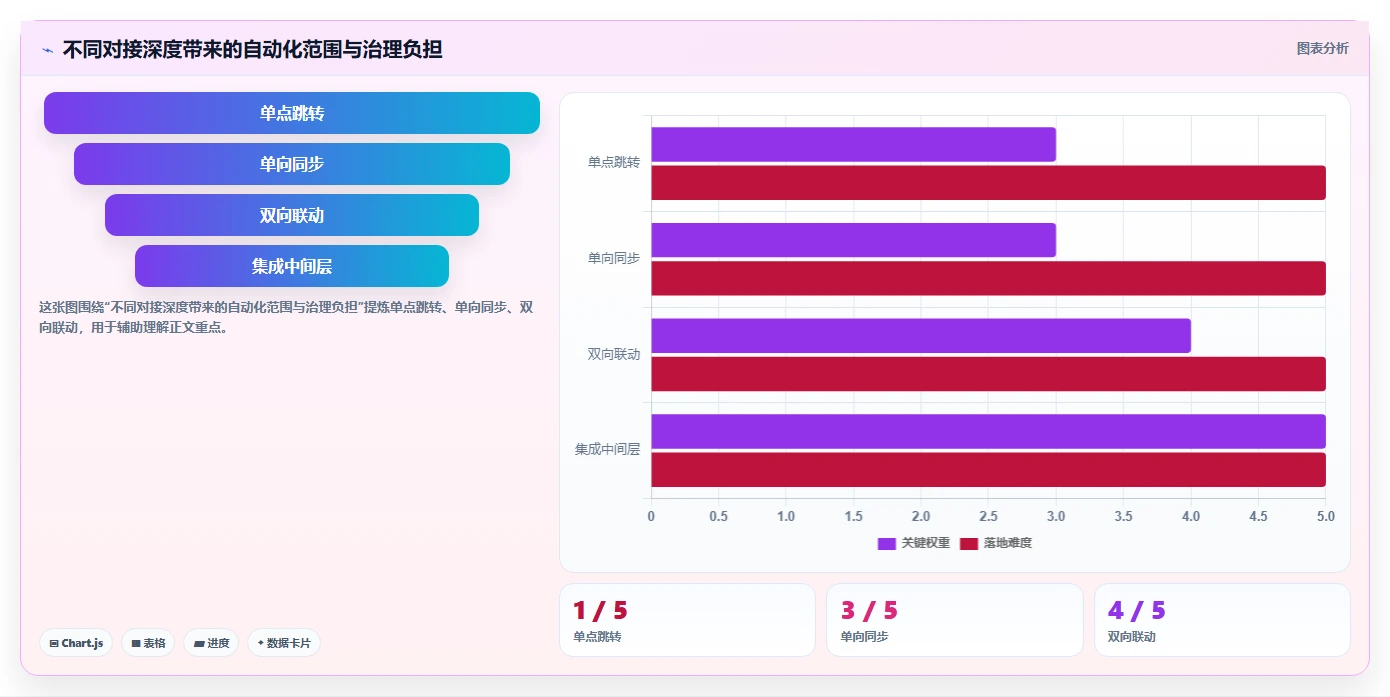The image size is (1390, 697).
Task: Select the 单点跳转 funnel stage
Action: point(292,113)
